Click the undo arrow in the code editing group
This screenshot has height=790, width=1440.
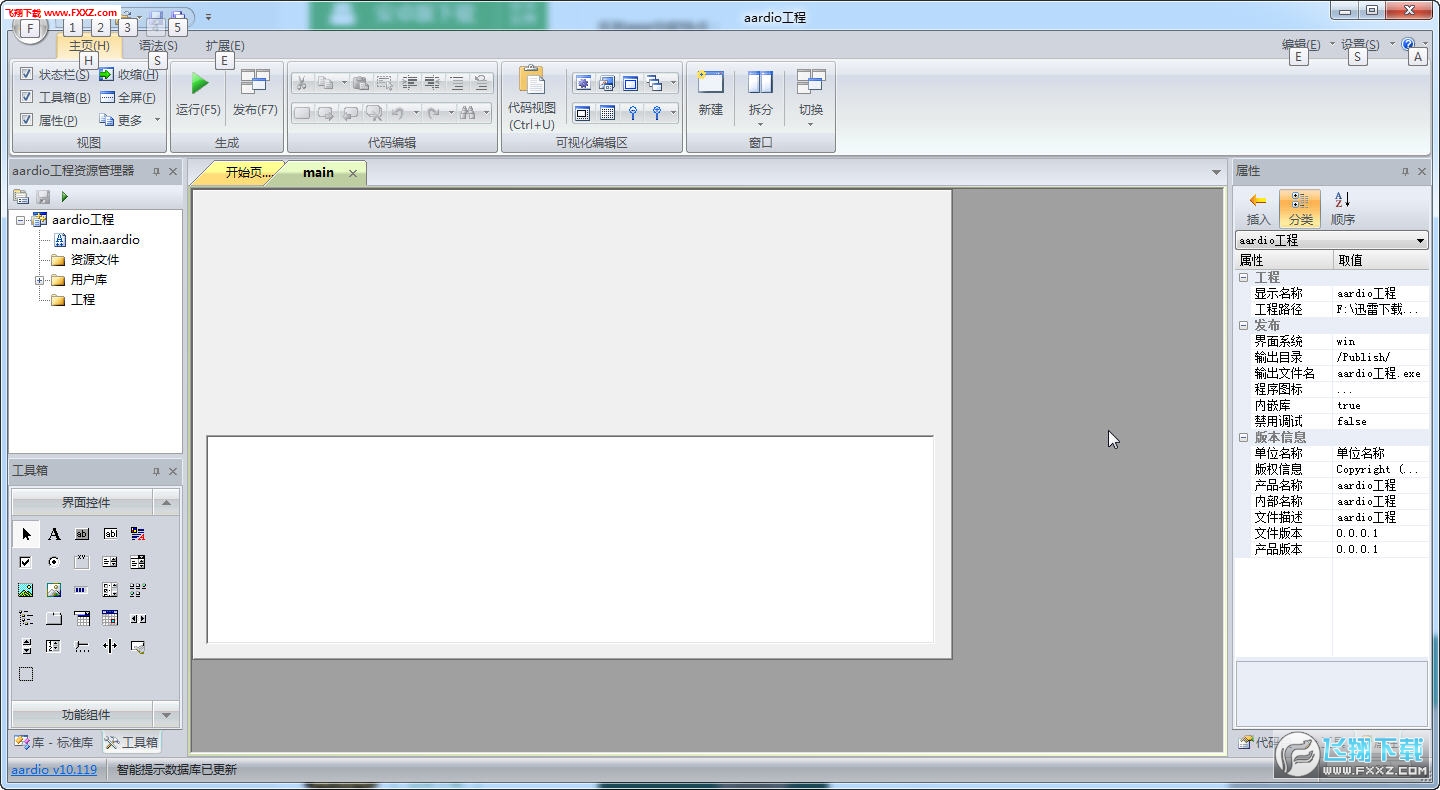coord(397,113)
